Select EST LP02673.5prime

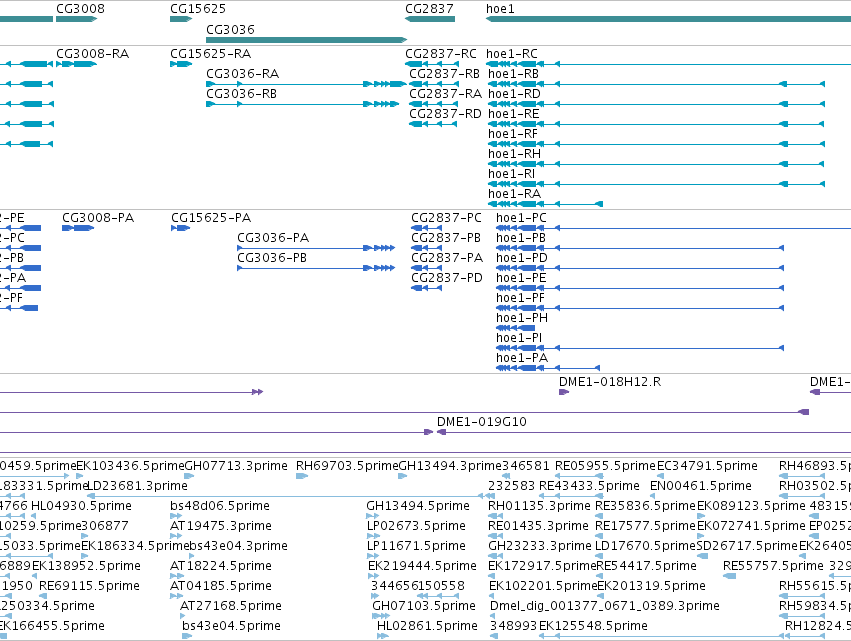[x=416, y=526]
